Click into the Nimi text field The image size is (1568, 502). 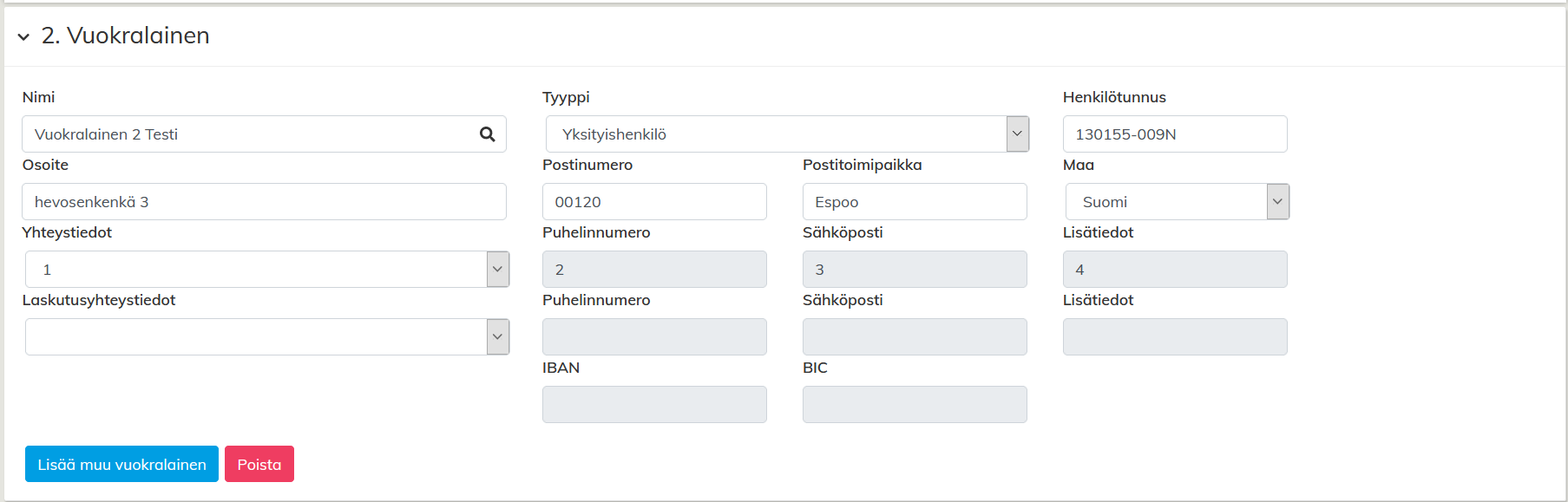coord(252,134)
